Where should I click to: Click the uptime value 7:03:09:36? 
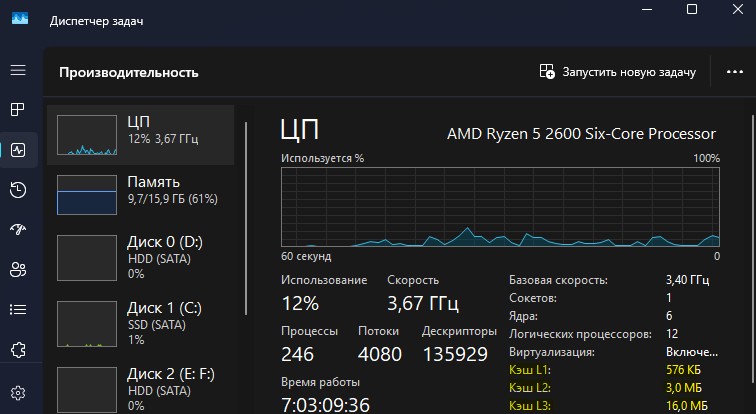click(325, 405)
